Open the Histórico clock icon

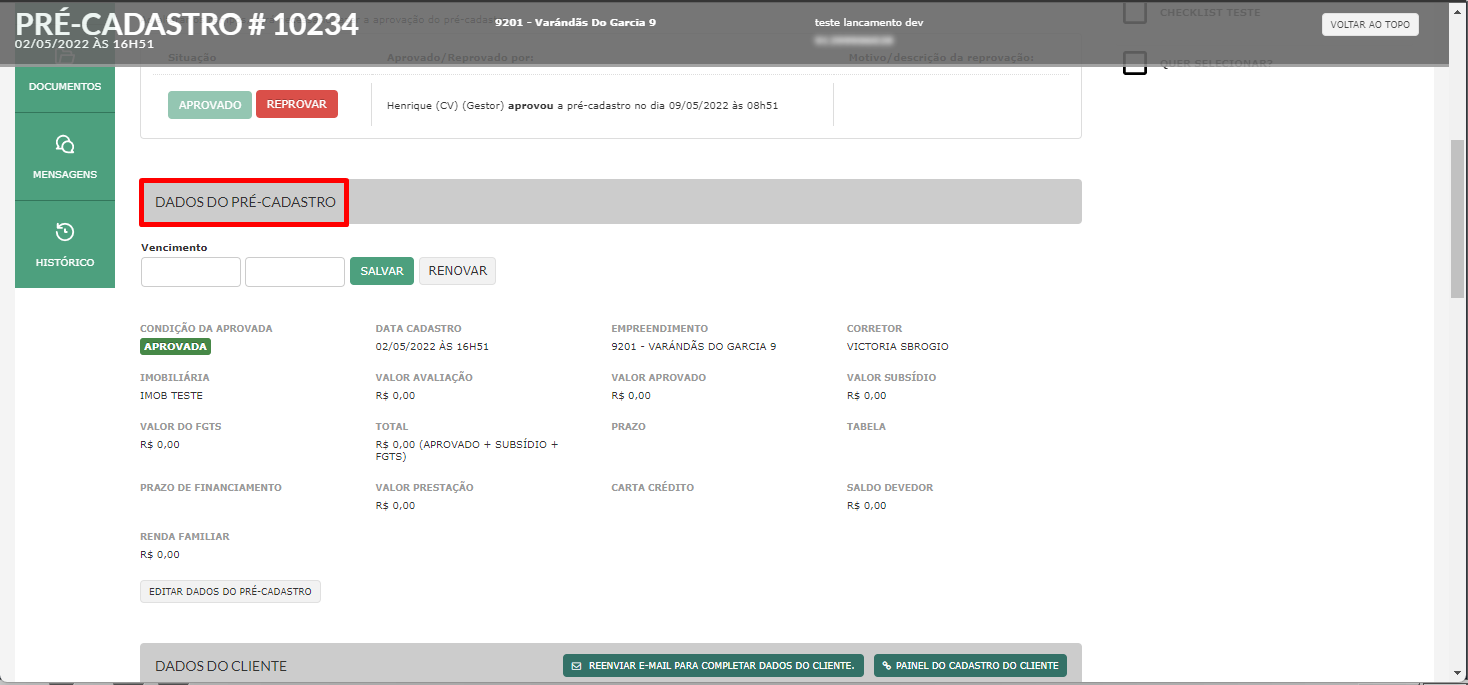click(x=65, y=233)
